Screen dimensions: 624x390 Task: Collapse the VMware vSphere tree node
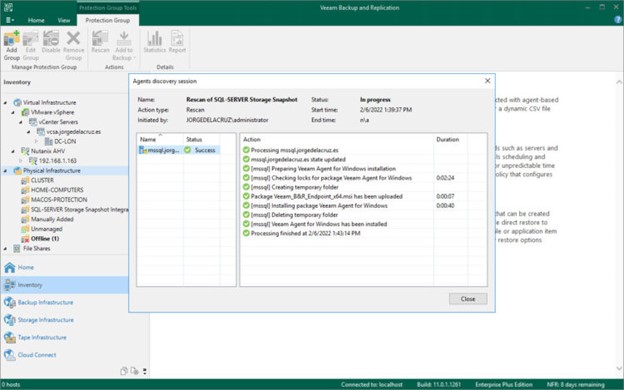[x=13, y=113]
